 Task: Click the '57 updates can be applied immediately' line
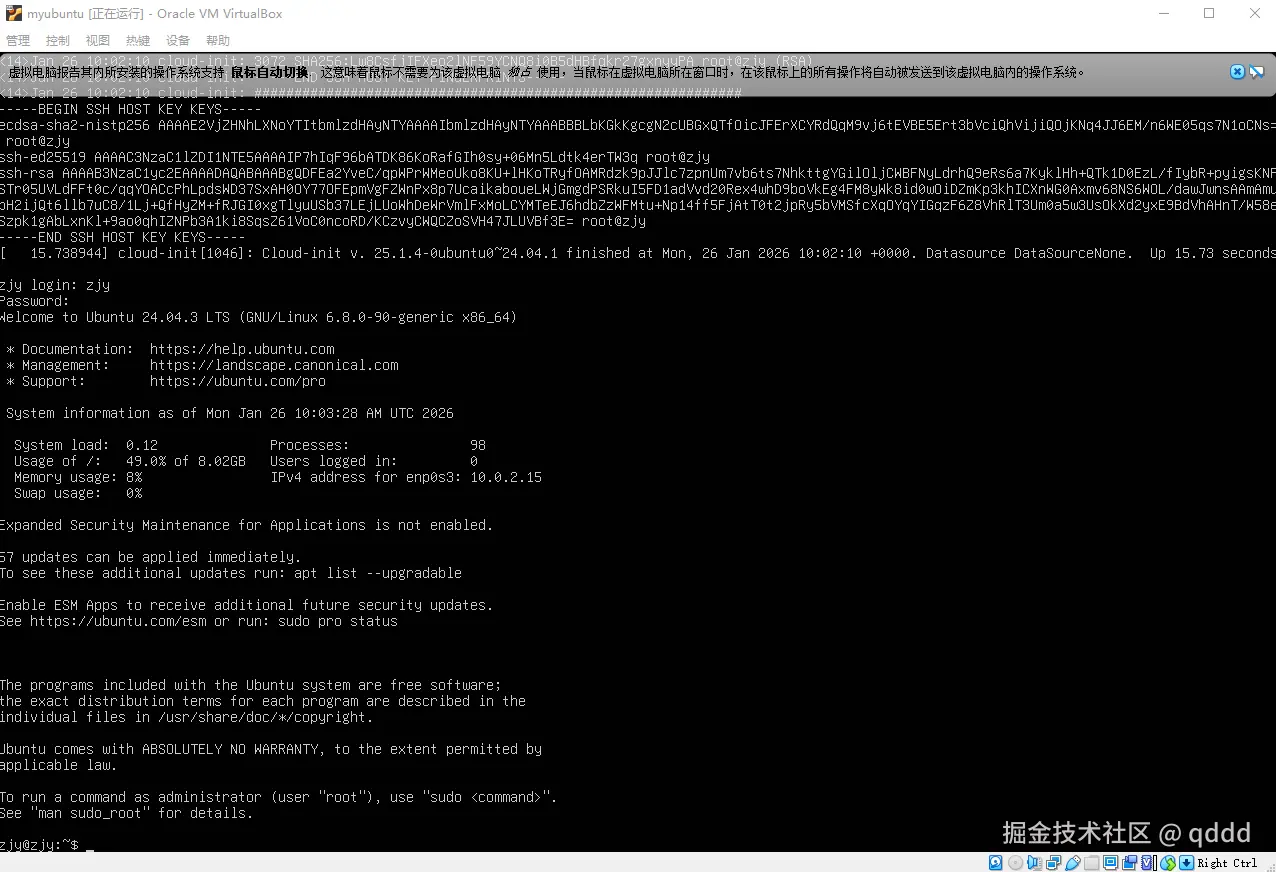[150, 557]
